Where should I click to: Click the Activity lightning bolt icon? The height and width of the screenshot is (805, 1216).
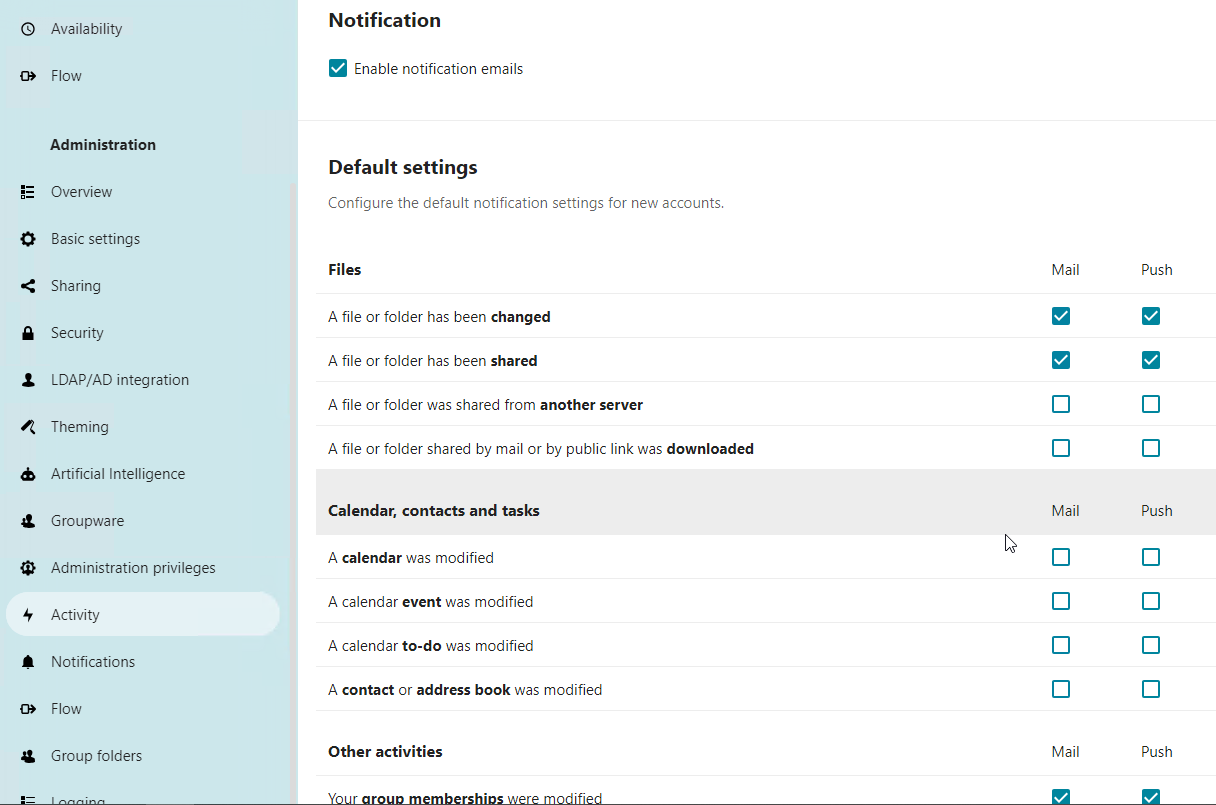click(x=28, y=615)
